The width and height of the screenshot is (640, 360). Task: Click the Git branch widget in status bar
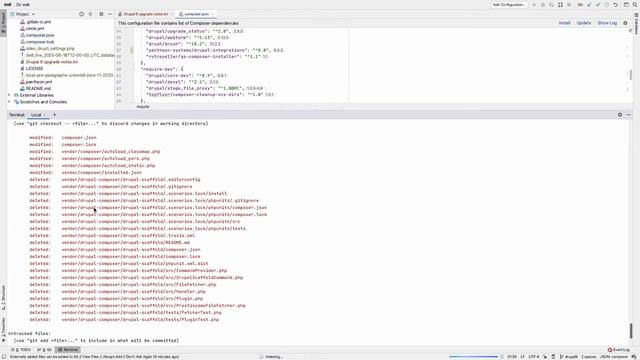568,357
